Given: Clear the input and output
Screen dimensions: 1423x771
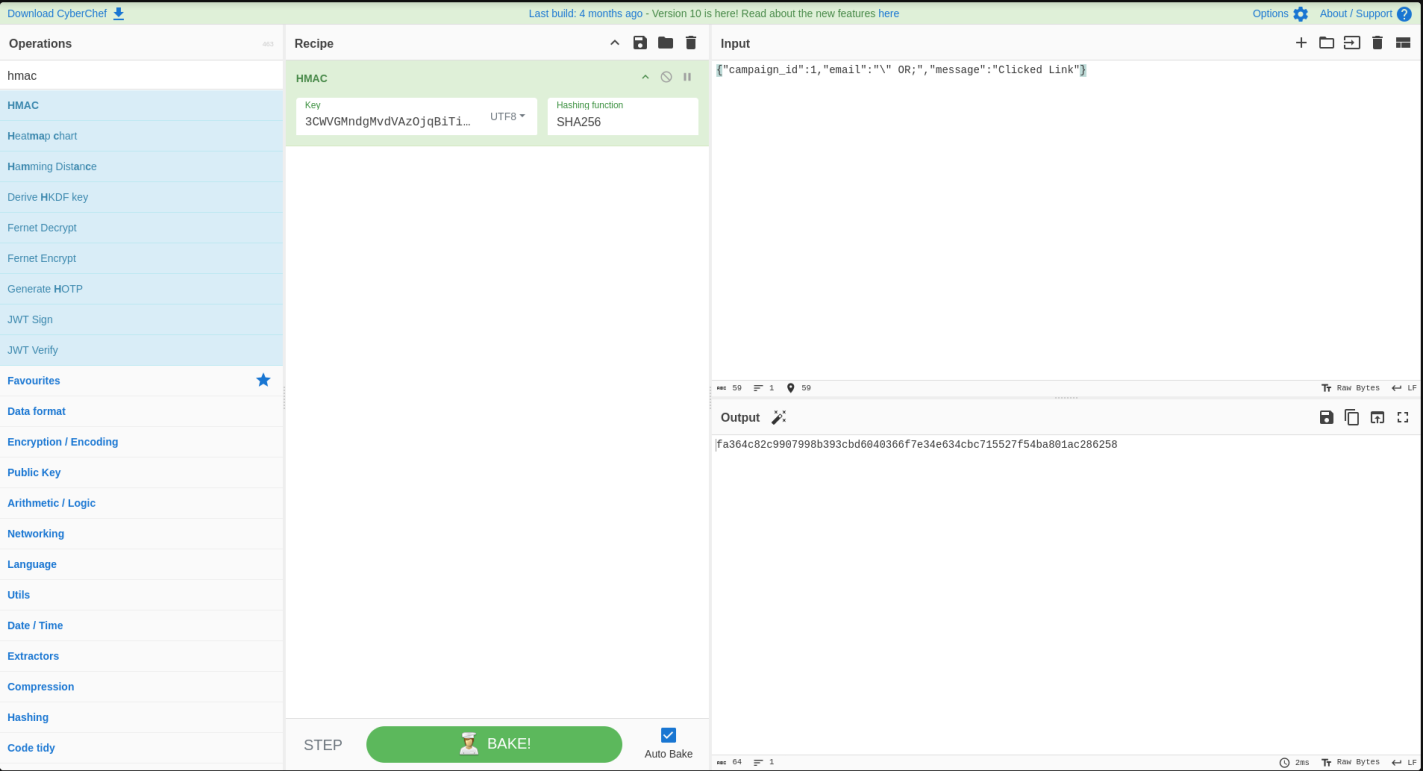Looking at the screenshot, I should coord(1377,43).
